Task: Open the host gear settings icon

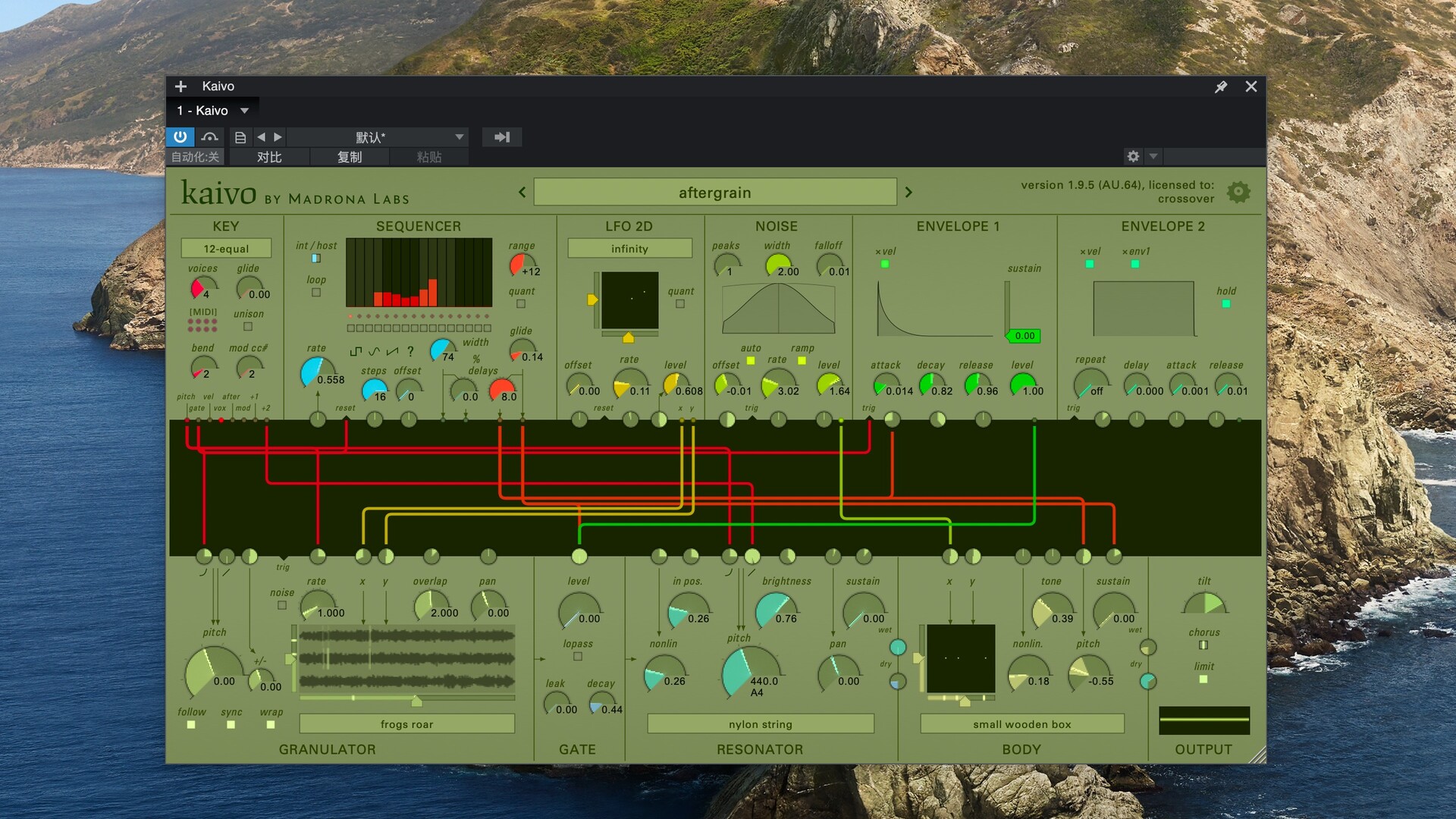Action: [x=1133, y=156]
